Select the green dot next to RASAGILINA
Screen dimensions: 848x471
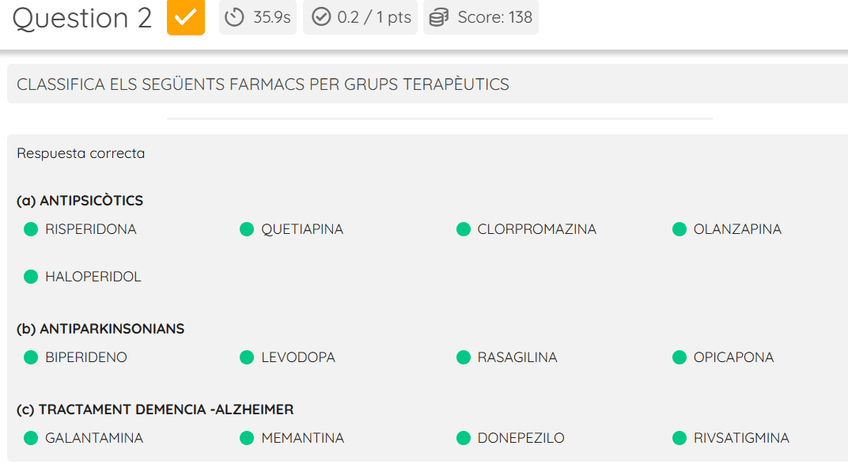pos(463,358)
